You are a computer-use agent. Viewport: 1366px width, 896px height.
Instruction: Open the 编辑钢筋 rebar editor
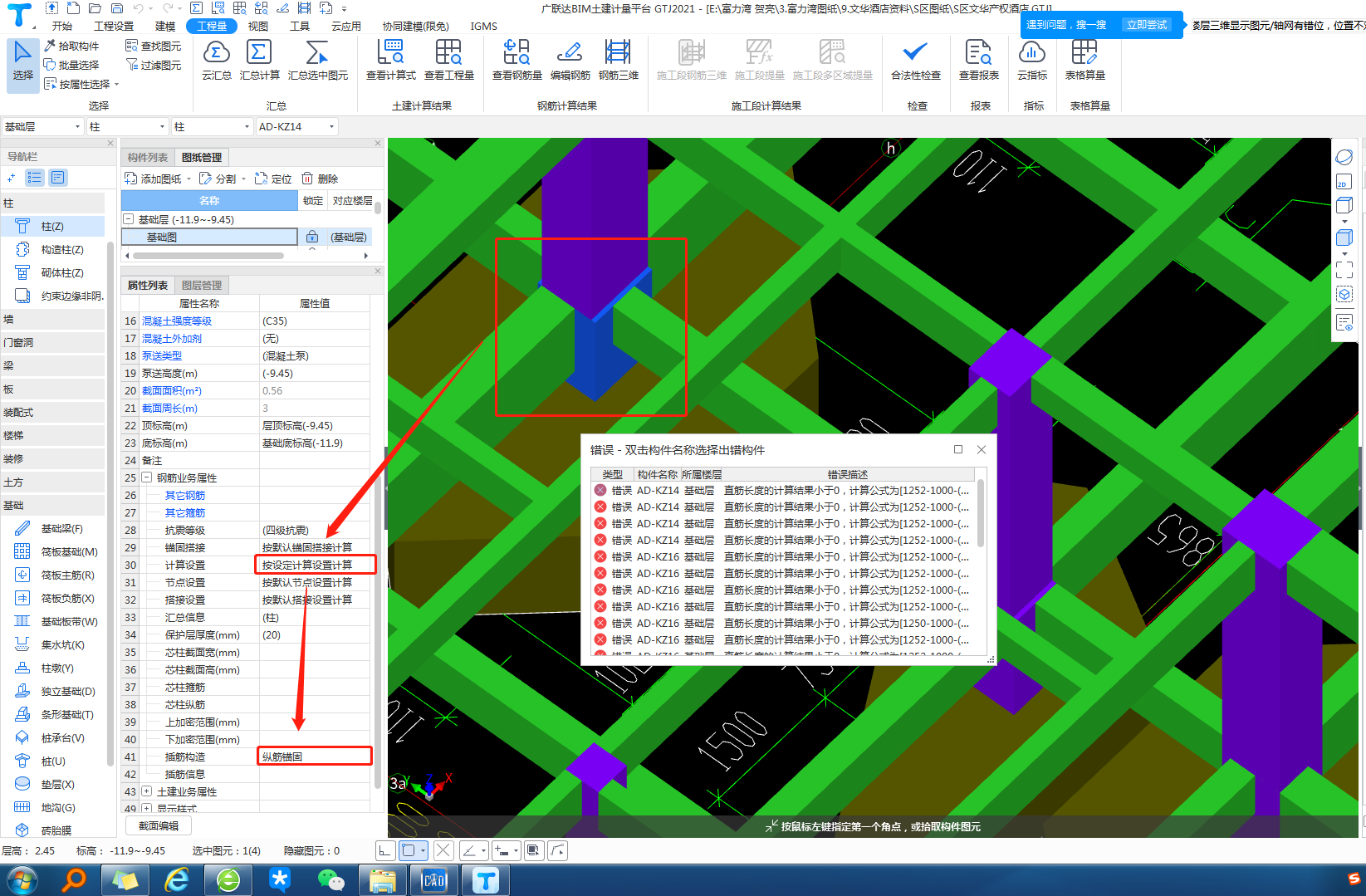[x=570, y=61]
